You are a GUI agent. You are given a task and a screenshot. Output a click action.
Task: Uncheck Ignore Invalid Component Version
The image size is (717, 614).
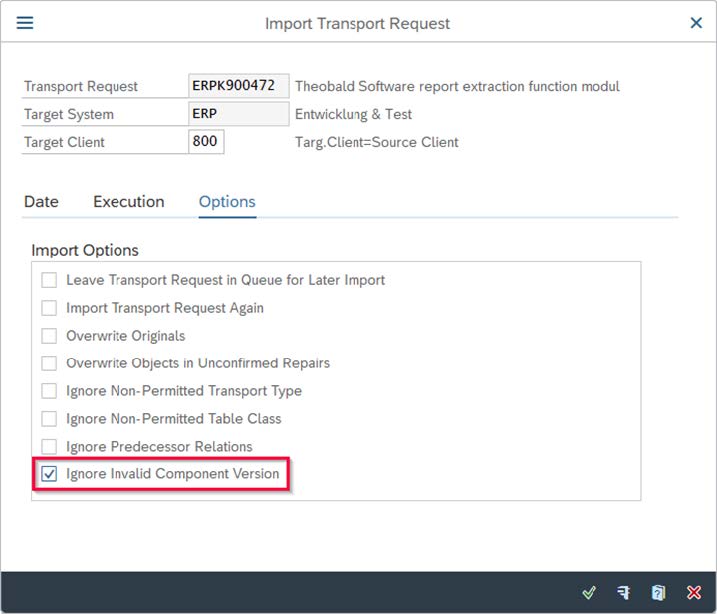pos(49,474)
